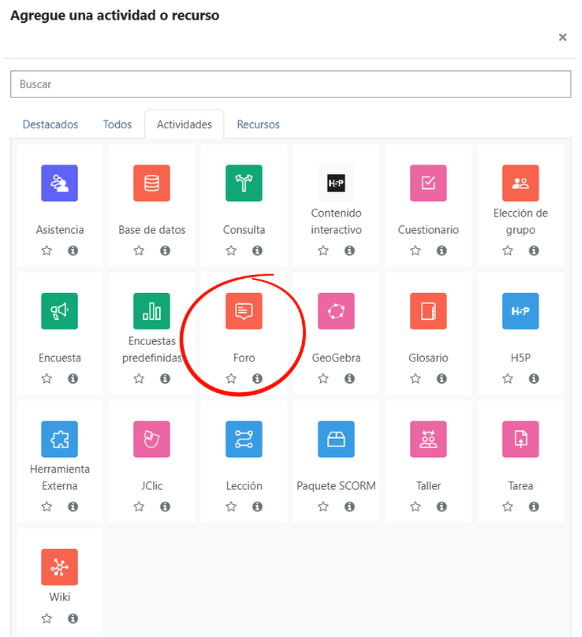Choose the Asistencia activity icon

click(x=59, y=183)
